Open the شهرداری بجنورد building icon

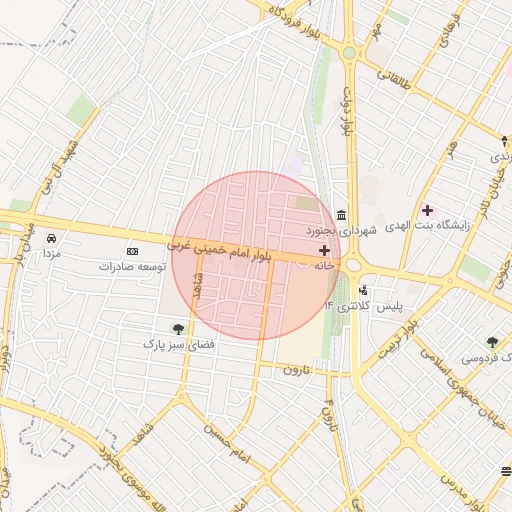pyautogui.click(x=341, y=215)
